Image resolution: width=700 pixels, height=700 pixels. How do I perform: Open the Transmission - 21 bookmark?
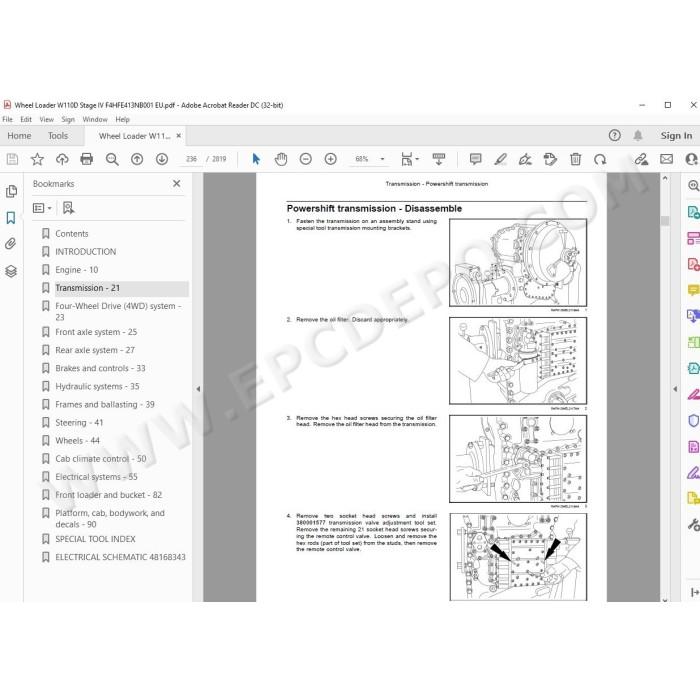pyautogui.click(x=88, y=288)
